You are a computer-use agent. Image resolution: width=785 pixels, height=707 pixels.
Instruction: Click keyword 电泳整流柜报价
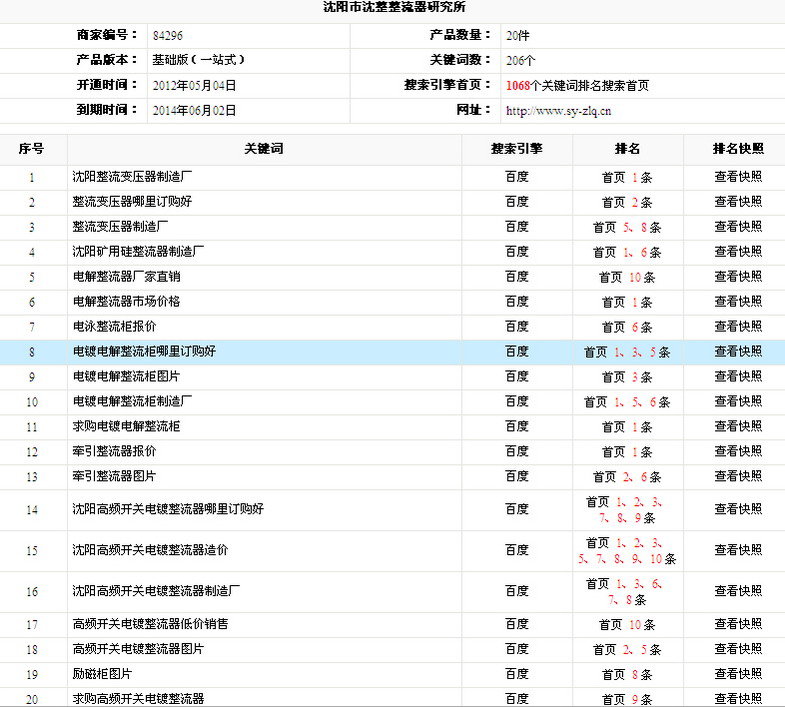pyautogui.click(x=114, y=327)
